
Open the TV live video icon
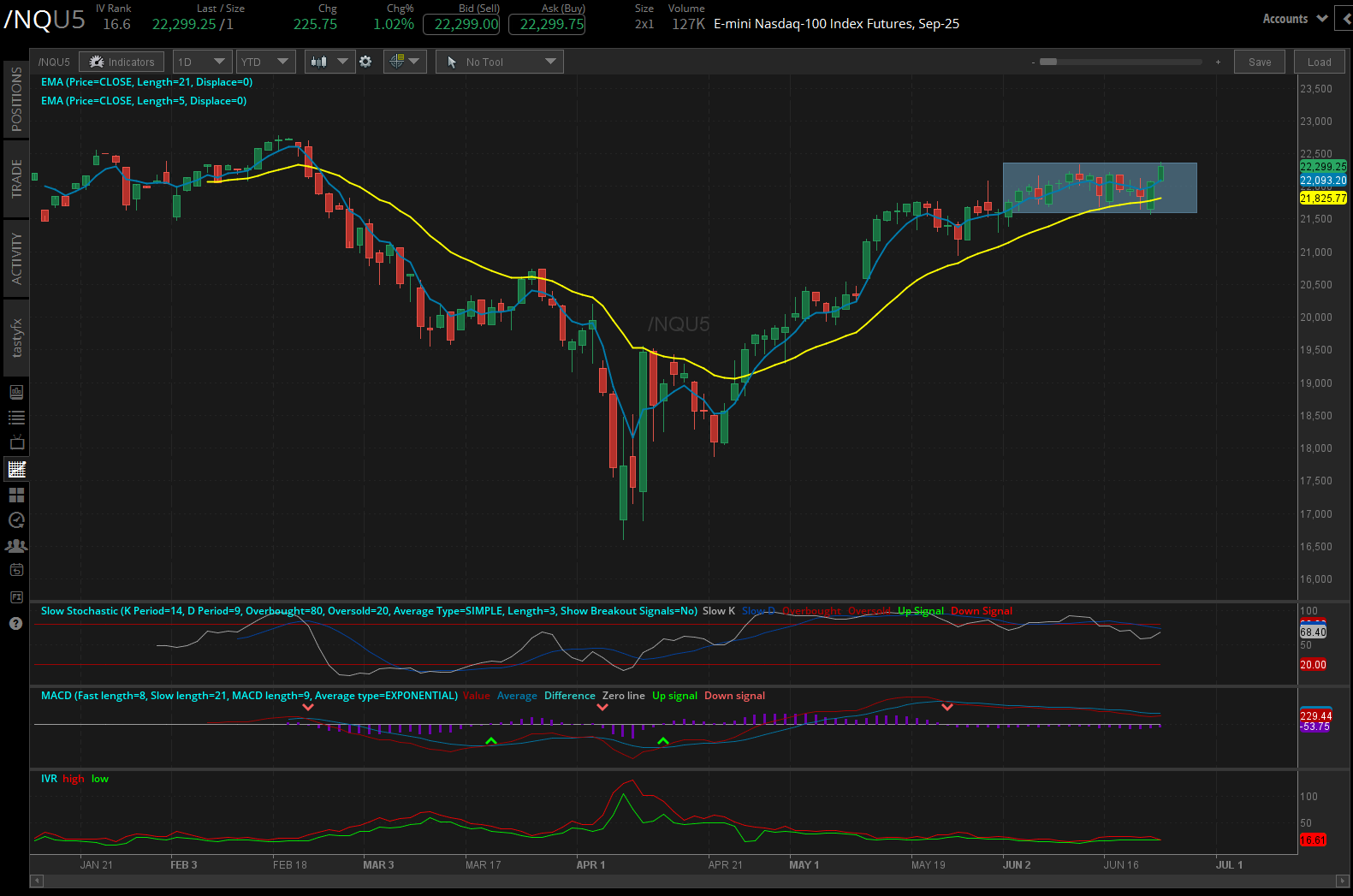(x=16, y=443)
